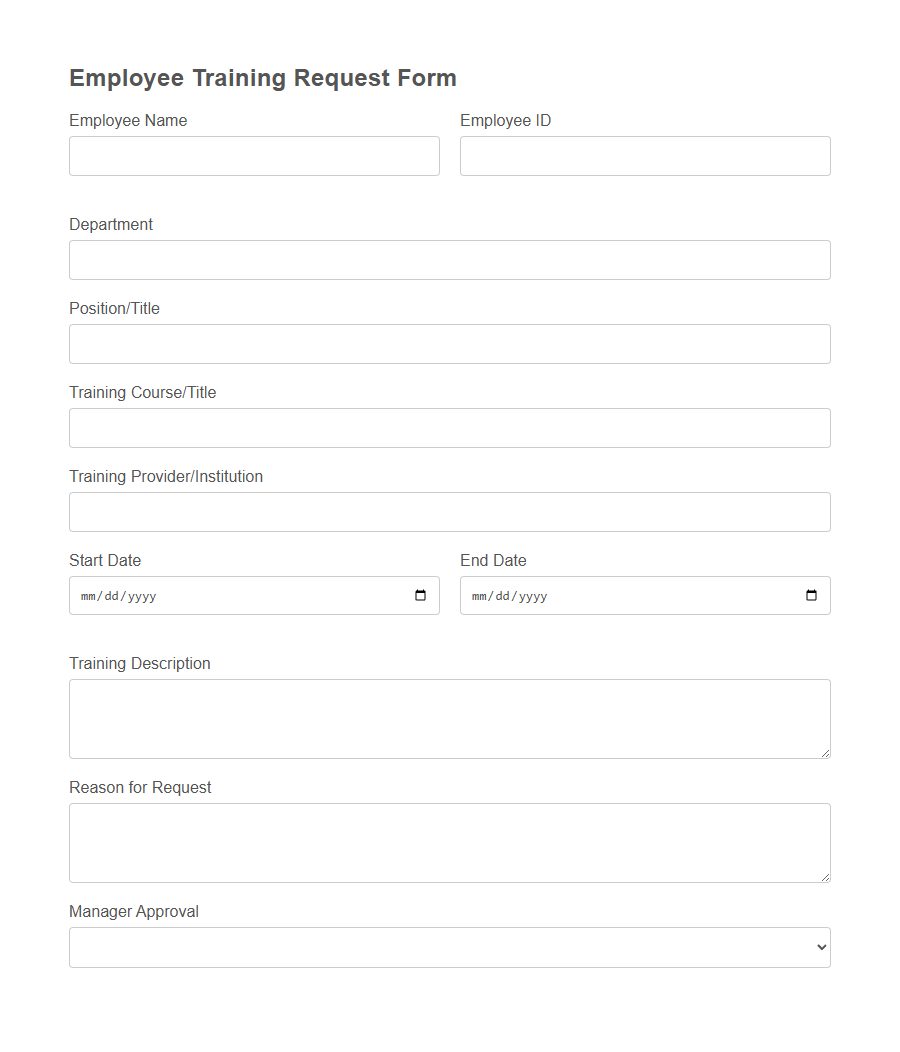Click the Employee Training Request Form heading

coord(262,78)
